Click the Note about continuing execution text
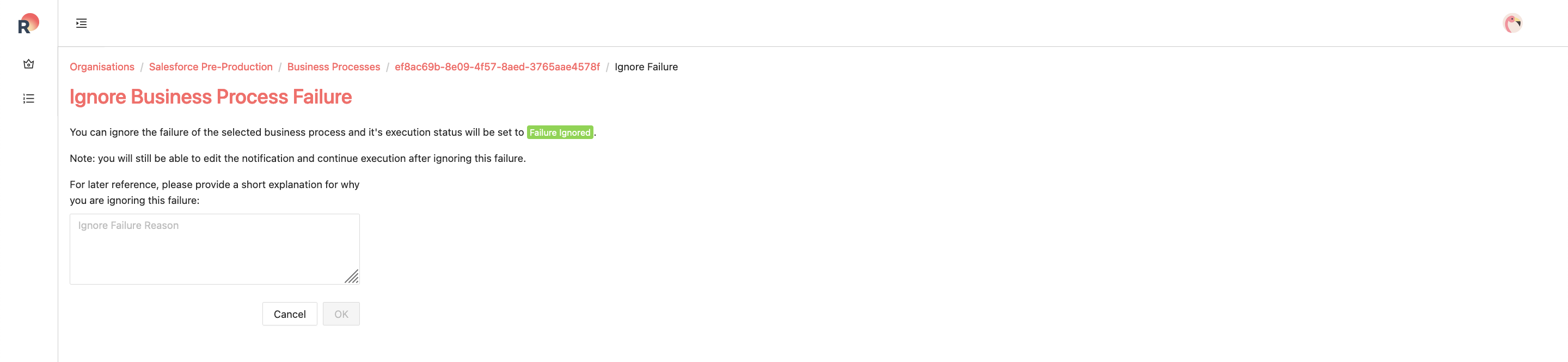The height and width of the screenshot is (362, 1568). point(298,159)
